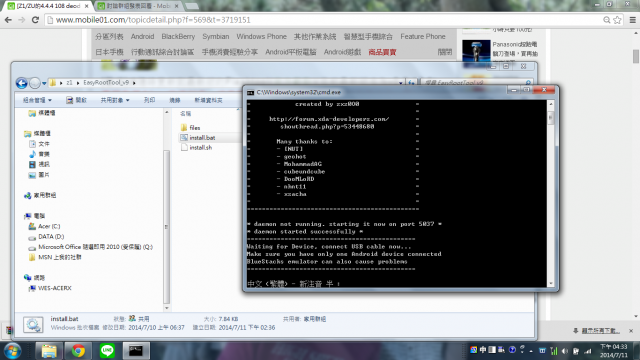Screen dimensions: 640x360
Task: Select first Chrome tab Z1/ZU 4.4.4
Action: [x=49, y=6]
